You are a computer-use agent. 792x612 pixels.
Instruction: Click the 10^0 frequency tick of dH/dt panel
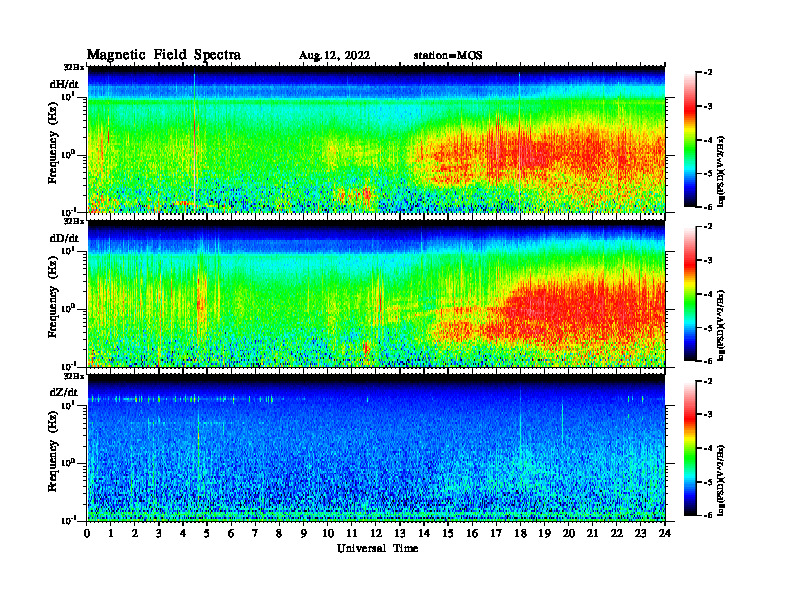point(68,154)
